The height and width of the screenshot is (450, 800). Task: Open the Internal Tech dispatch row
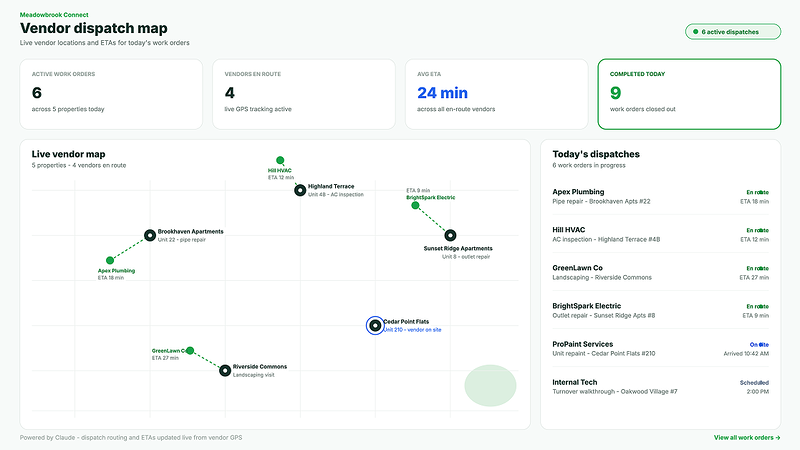click(660, 387)
